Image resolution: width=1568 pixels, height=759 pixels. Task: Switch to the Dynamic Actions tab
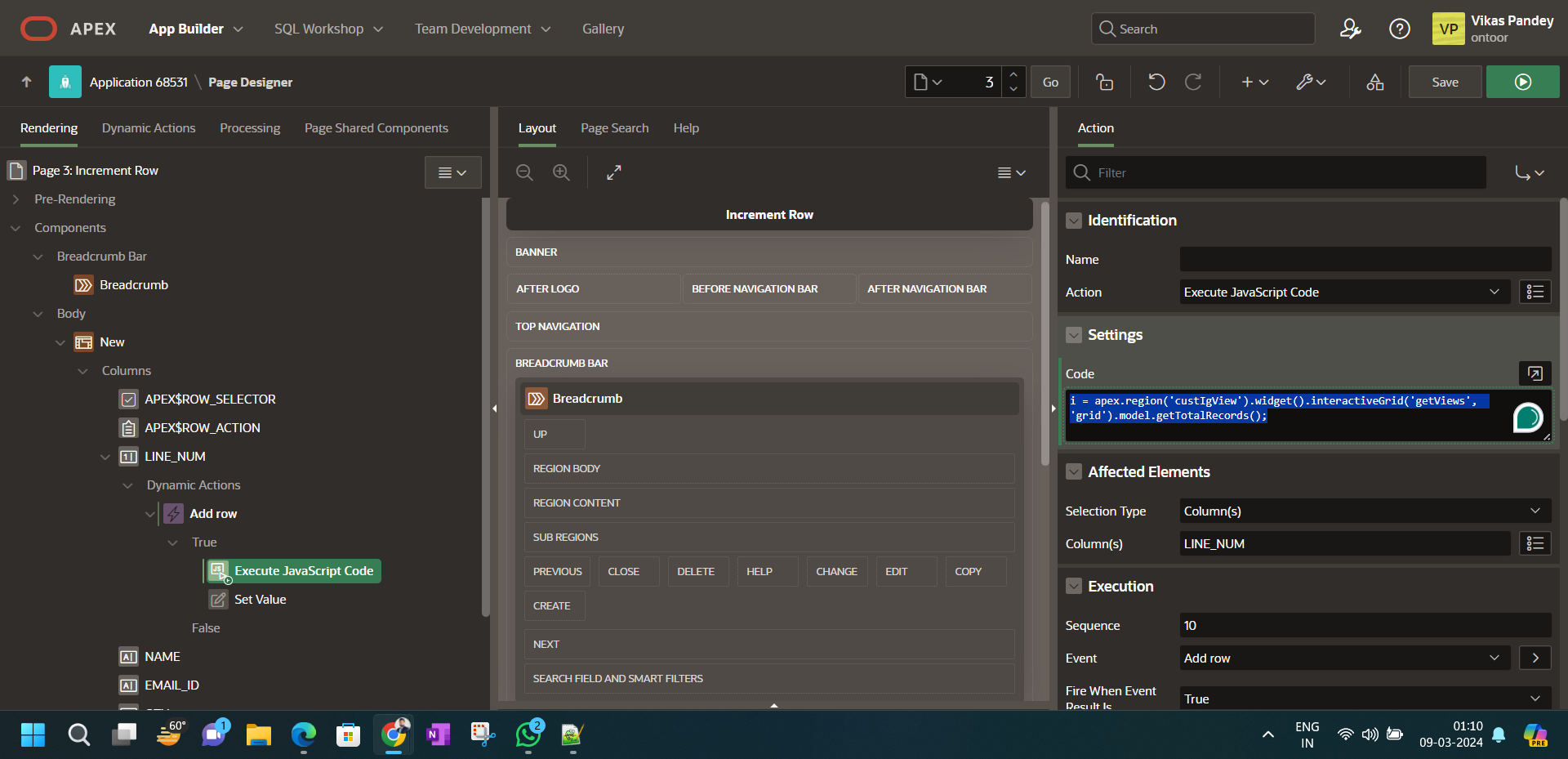pos(149,128)
